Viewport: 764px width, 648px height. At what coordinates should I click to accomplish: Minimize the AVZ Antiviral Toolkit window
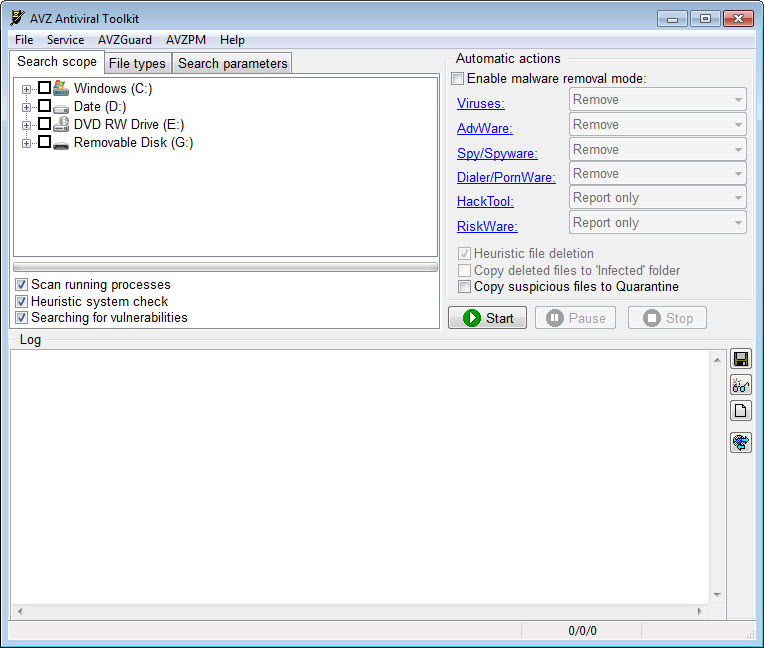[672, 19]
